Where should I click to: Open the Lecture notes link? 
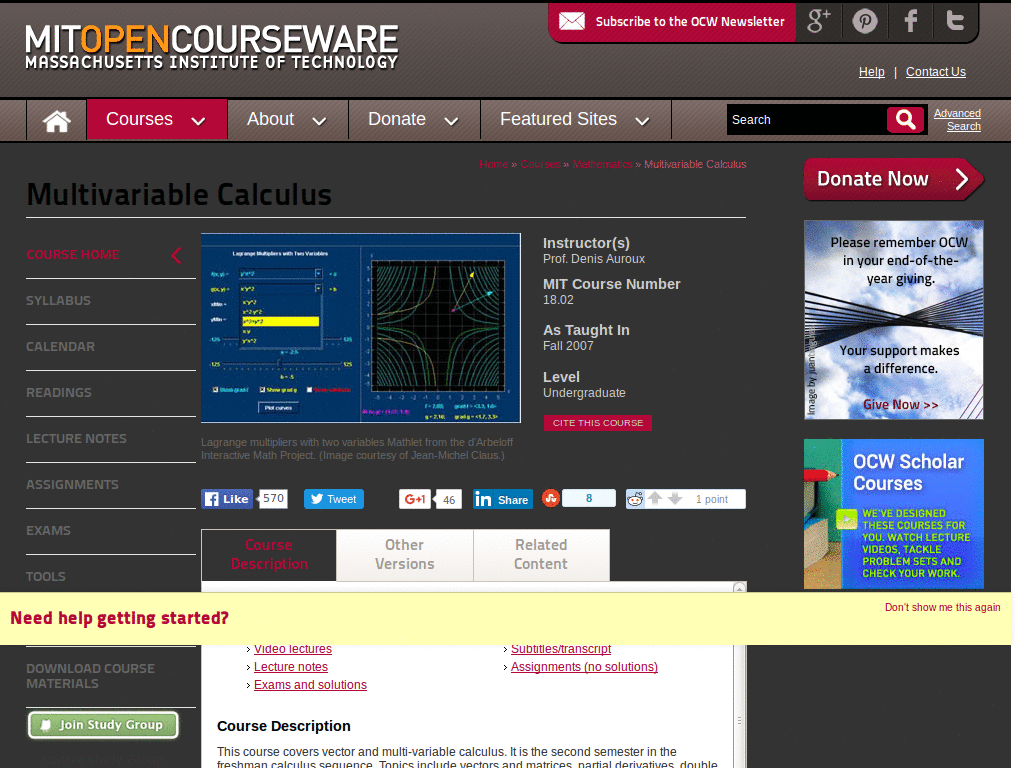point(290,667)
